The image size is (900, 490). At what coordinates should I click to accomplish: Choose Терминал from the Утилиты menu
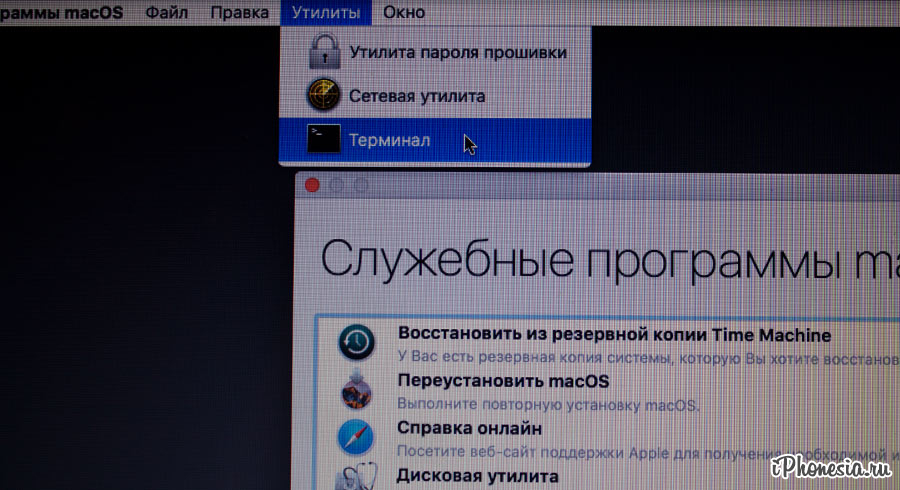coord(435,140)
